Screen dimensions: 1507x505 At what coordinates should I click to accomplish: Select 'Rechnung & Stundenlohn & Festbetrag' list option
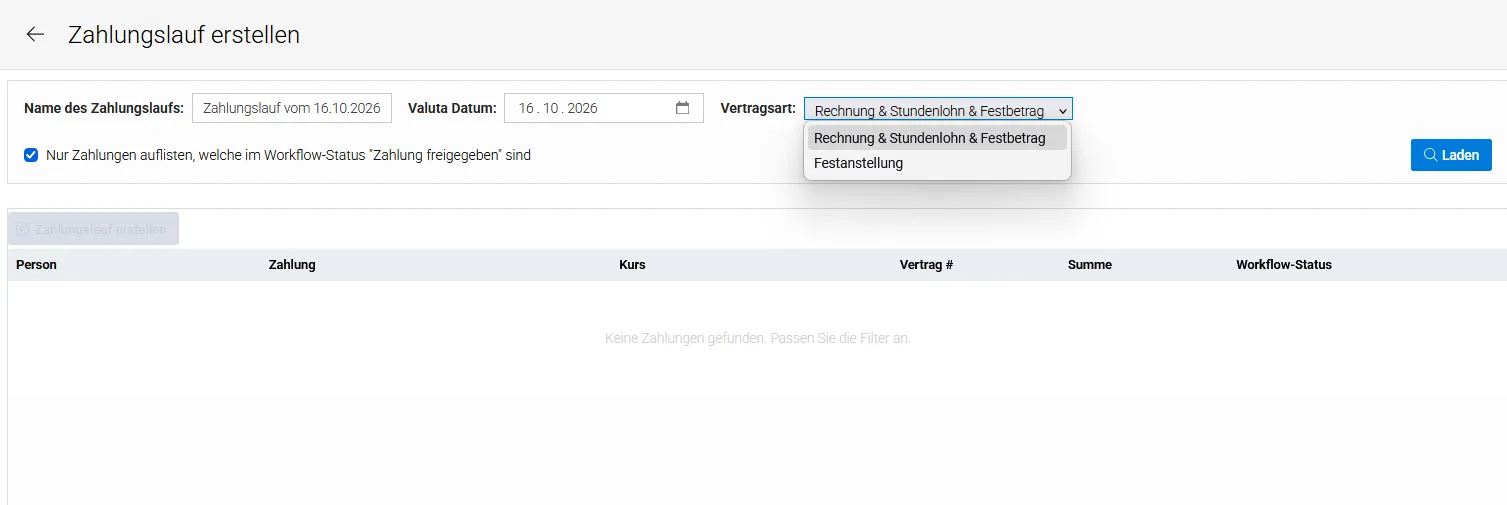point(937,138)
